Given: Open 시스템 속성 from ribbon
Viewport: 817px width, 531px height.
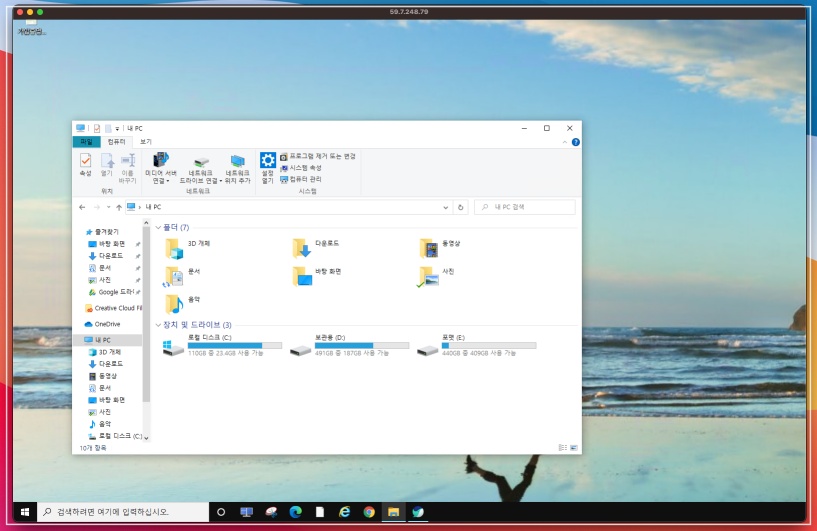Looking at the screenshot, I should 301,168.
